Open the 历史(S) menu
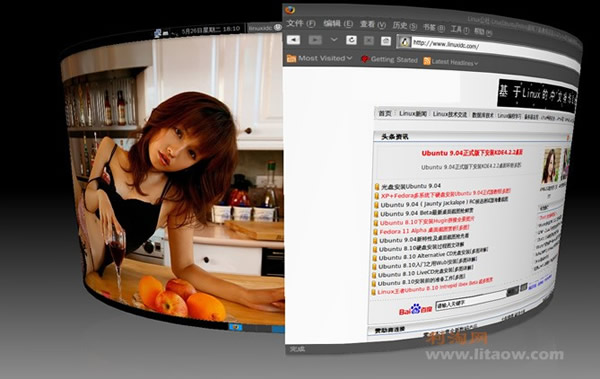Image resolution: width=600 pixels, height=379 pixels. (x=404, y=26)
